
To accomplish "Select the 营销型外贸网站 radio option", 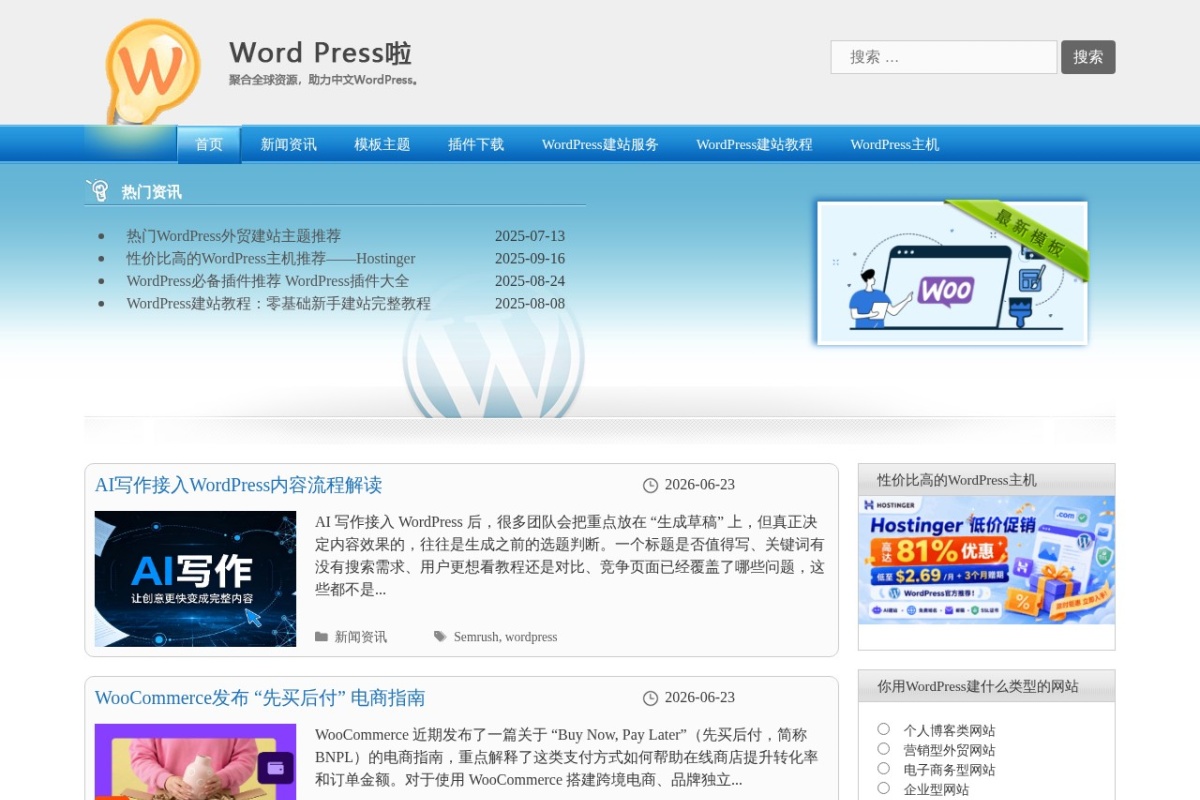I will pyautogui.click(x=883, y=748).
